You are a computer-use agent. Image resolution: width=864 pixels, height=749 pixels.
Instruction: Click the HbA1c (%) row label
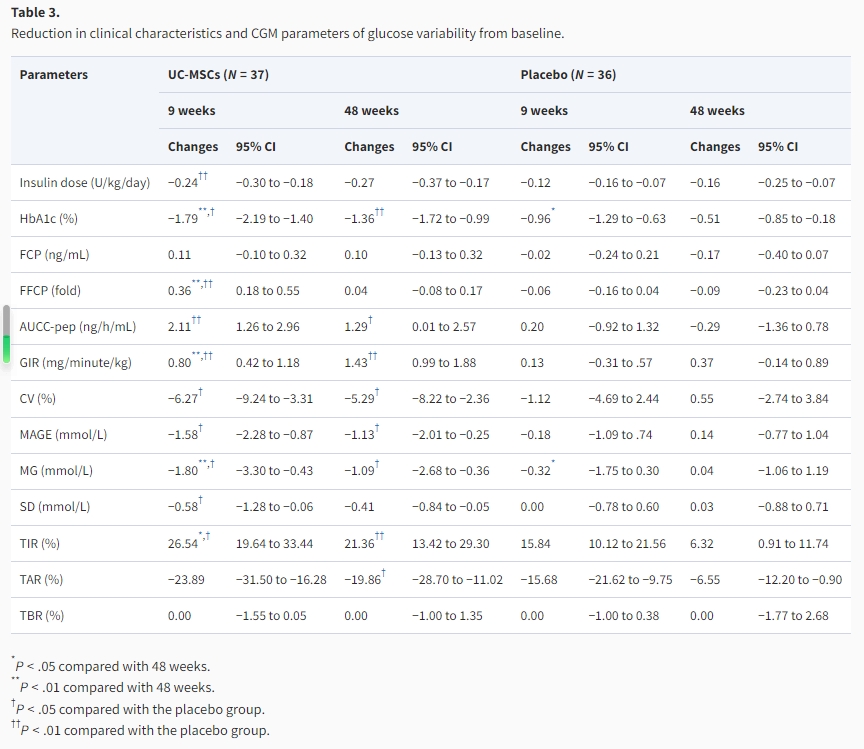pos(49,219)
